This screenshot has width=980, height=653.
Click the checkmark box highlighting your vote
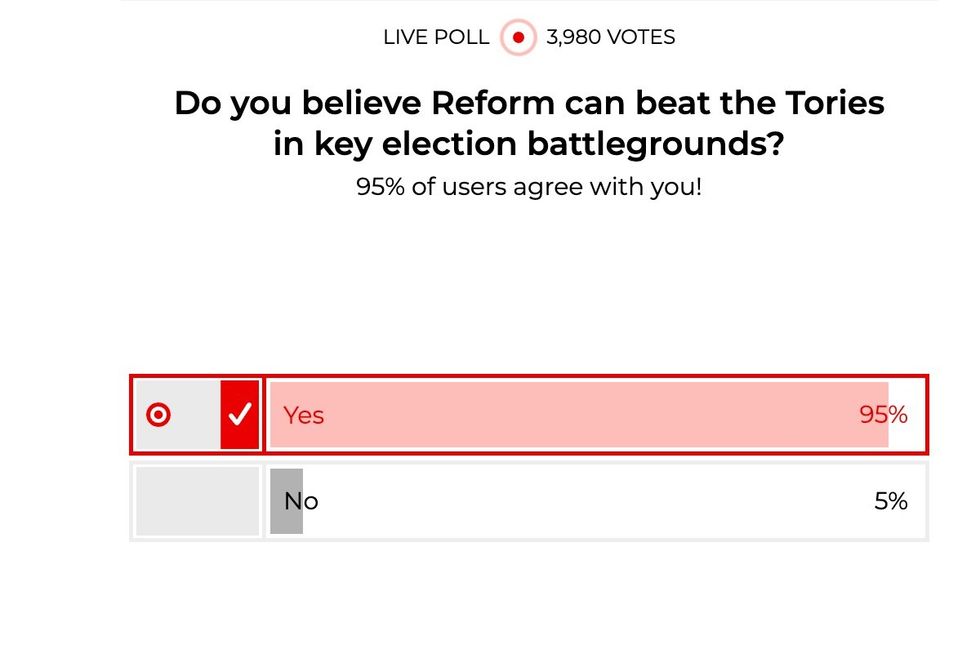click(x=240, y=412)
